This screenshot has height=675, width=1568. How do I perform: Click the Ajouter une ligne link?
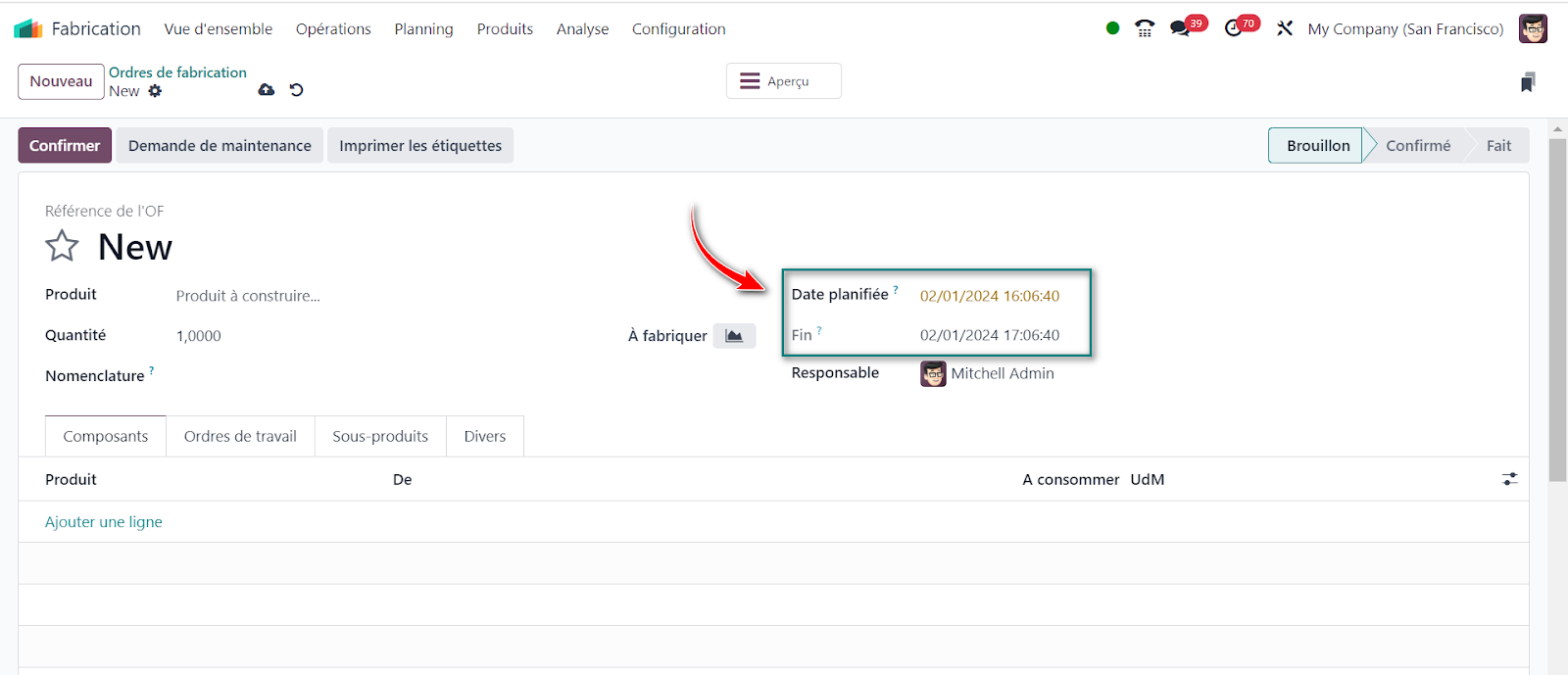[104, 522]
